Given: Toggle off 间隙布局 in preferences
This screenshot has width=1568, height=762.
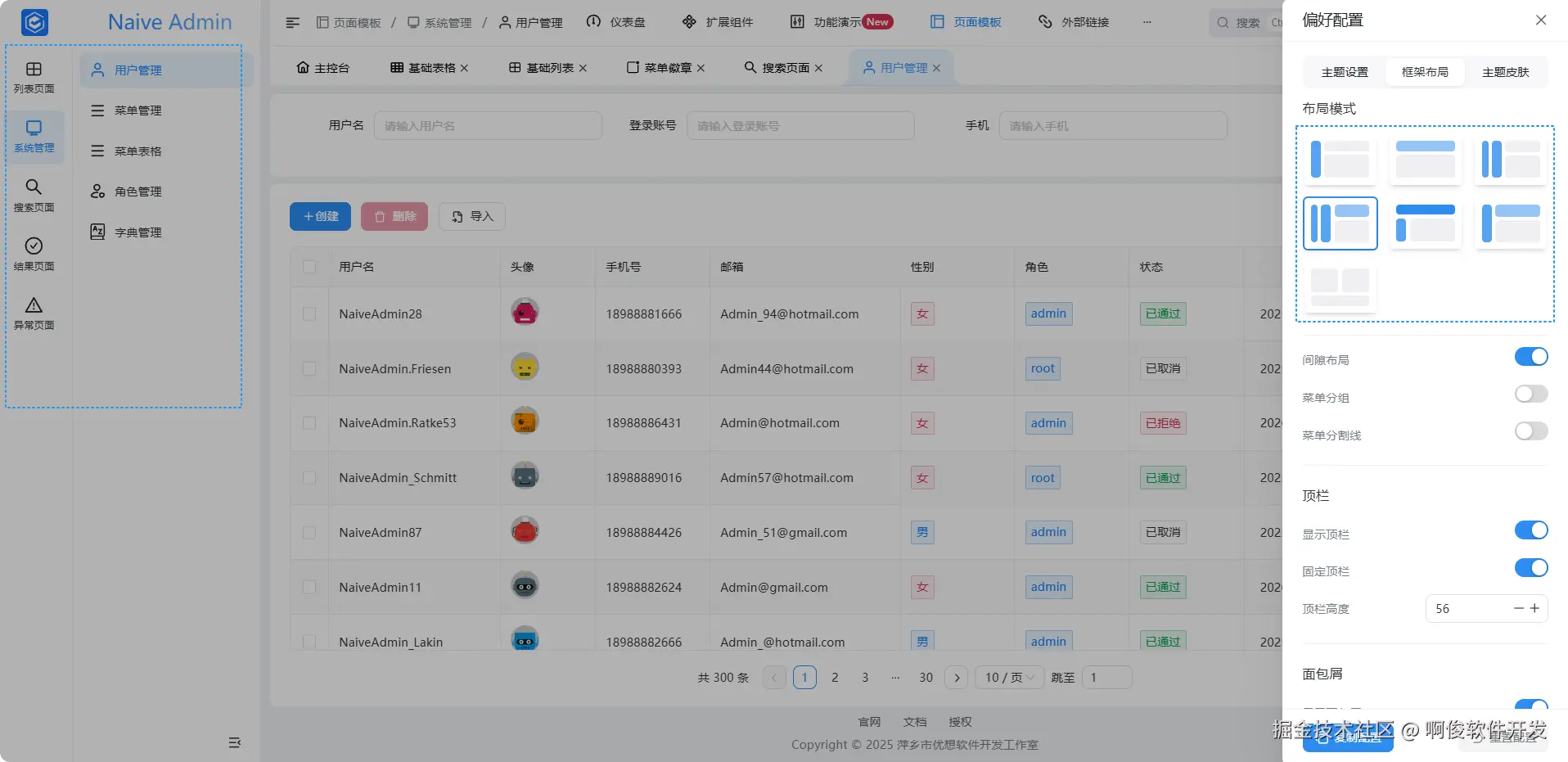Looking at the screenshot, I should click(x=1530, y=357).
